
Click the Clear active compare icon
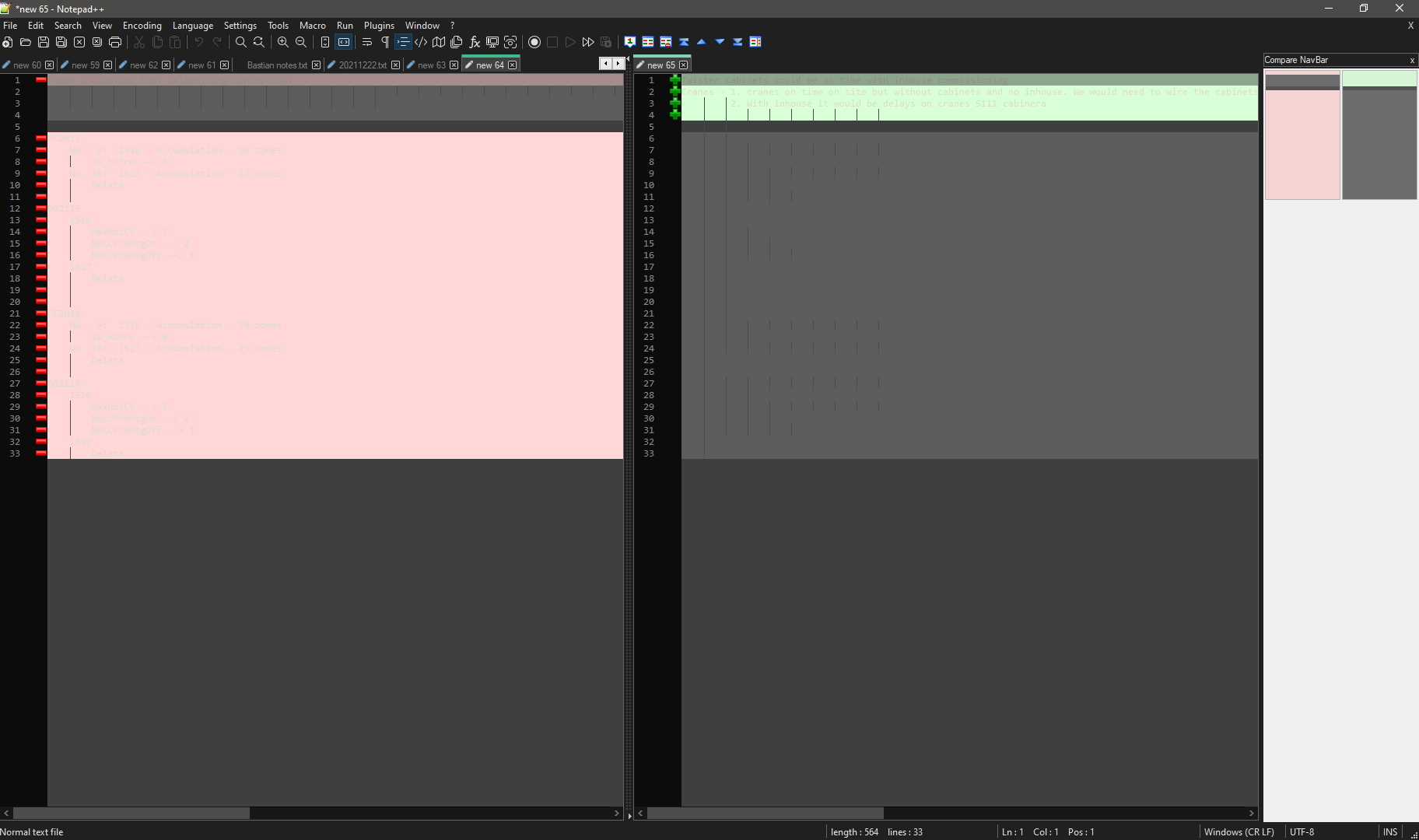click(x=666, y=42)
